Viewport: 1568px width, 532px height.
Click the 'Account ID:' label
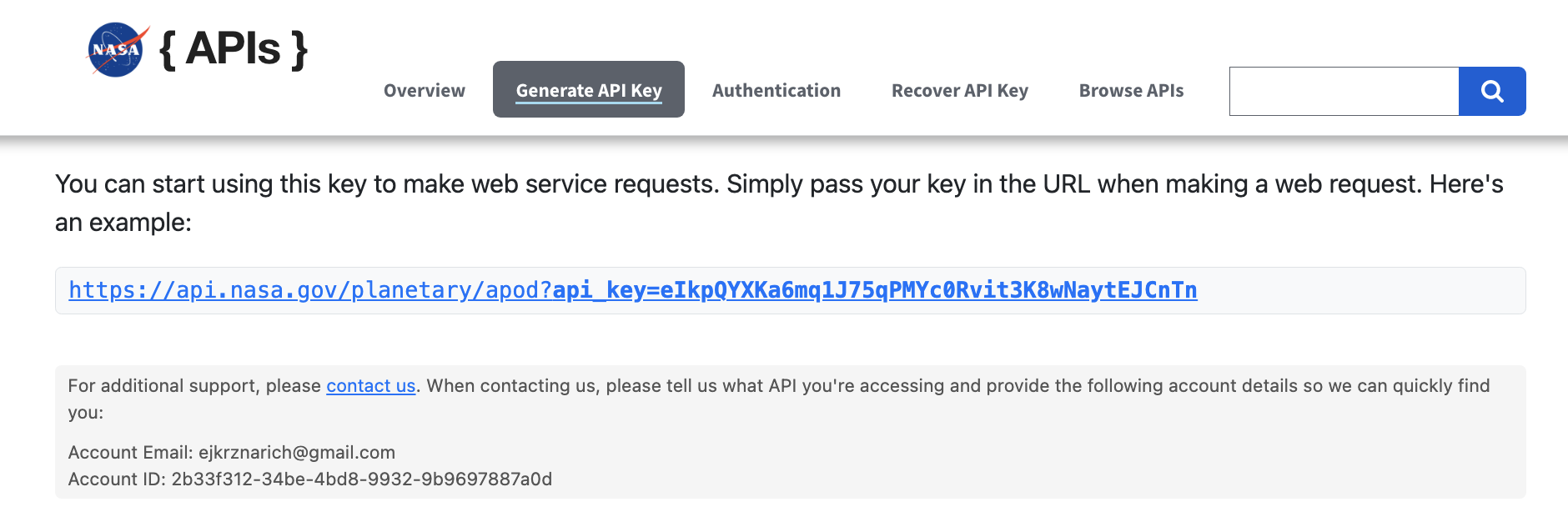point(117,479)
